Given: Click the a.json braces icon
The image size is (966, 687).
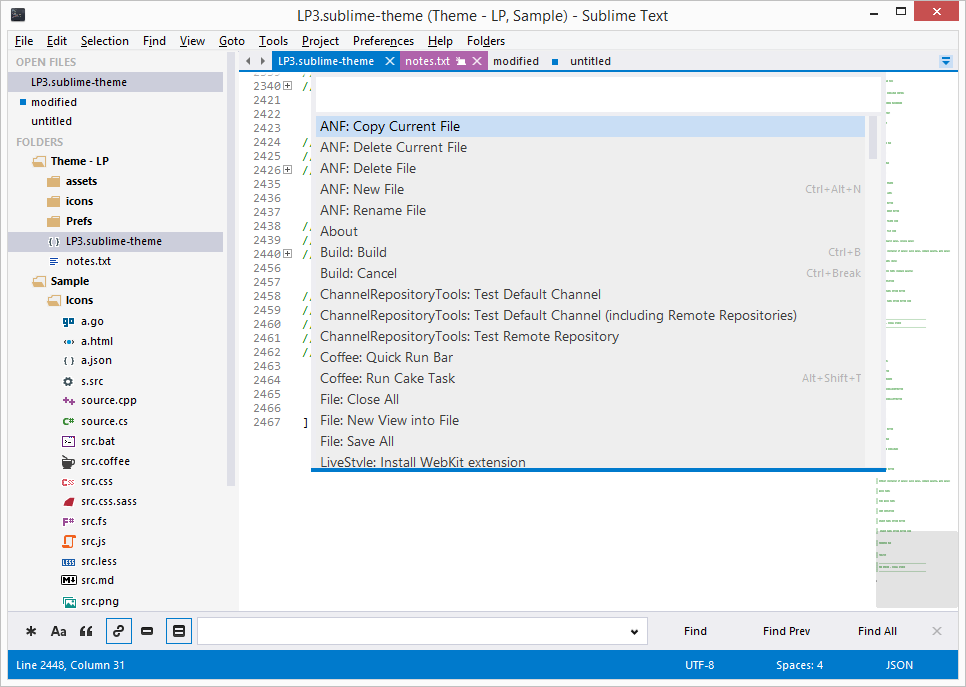Looking at the screenshot, I should click(68, 361).
